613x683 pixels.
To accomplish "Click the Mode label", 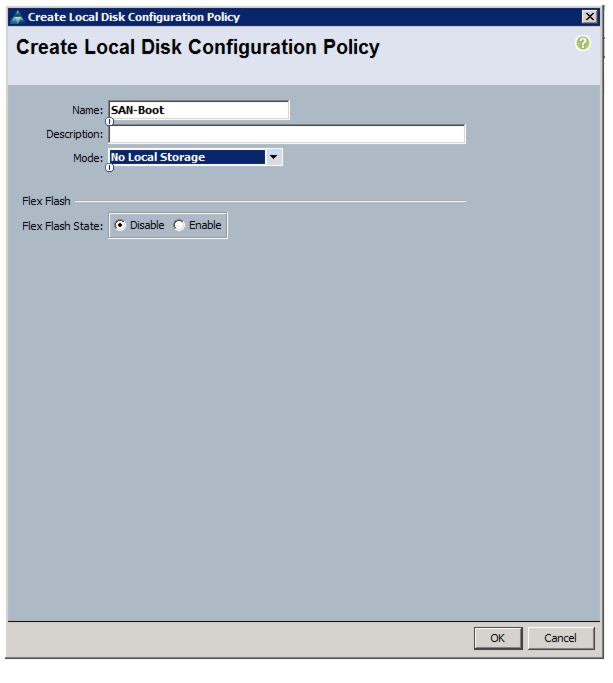I will click(88, 158).
